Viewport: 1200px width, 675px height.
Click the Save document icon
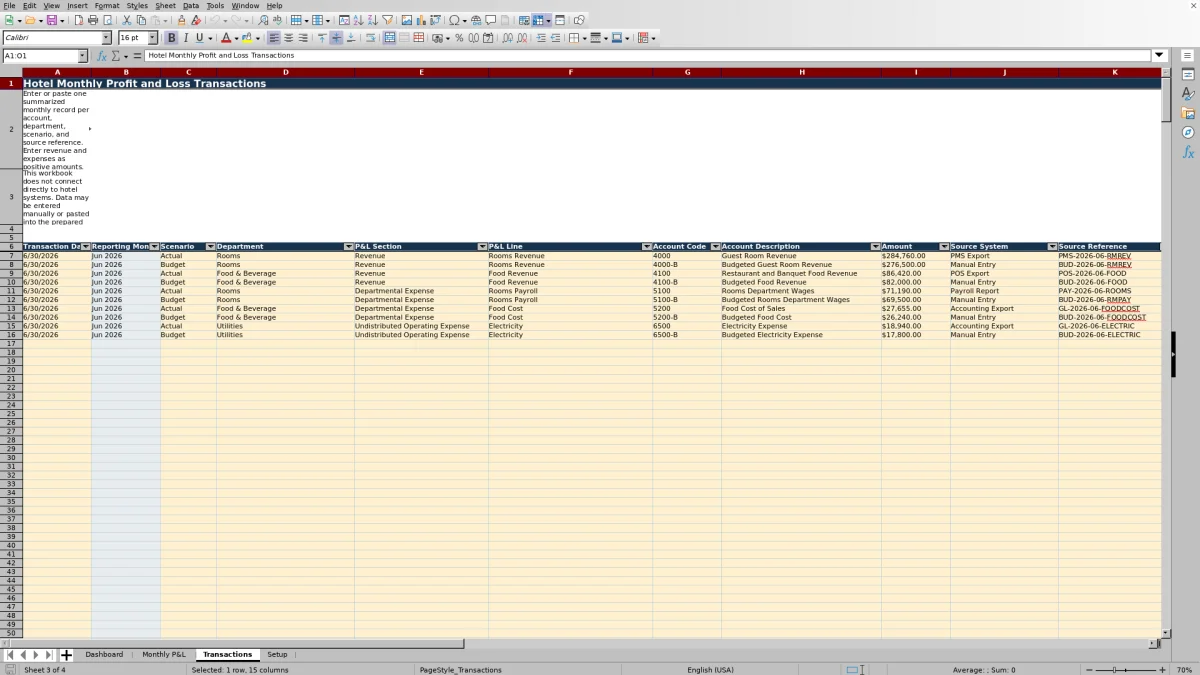(51, 20)
